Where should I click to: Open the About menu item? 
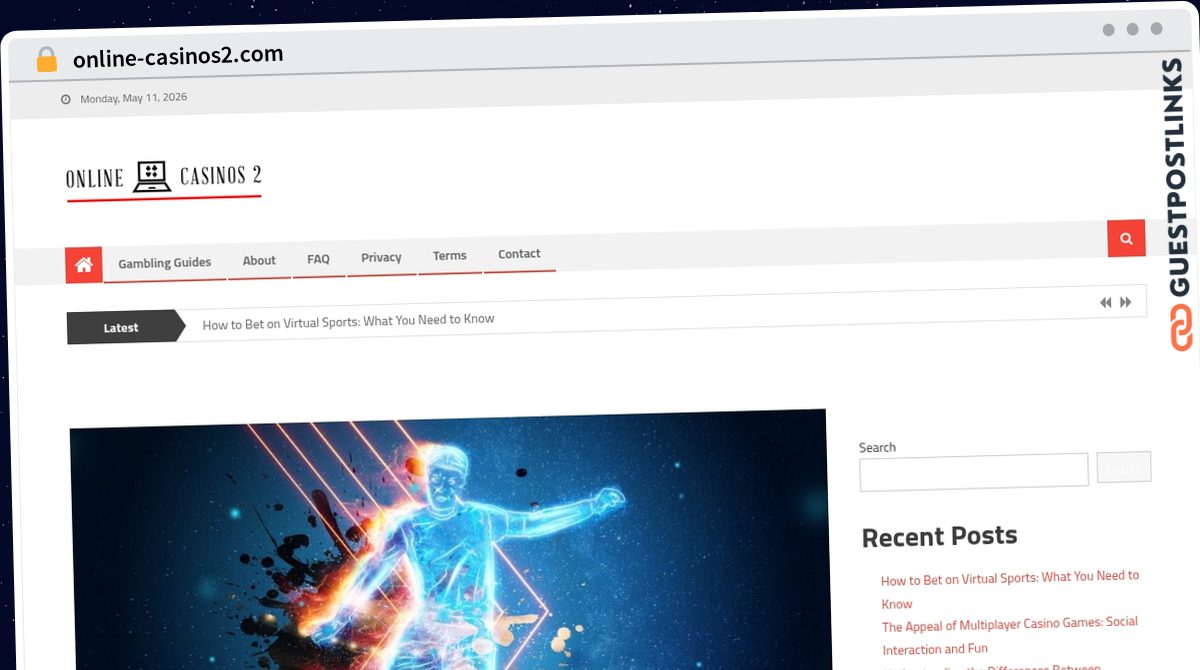pyautogui.click(x=259, y=261)
